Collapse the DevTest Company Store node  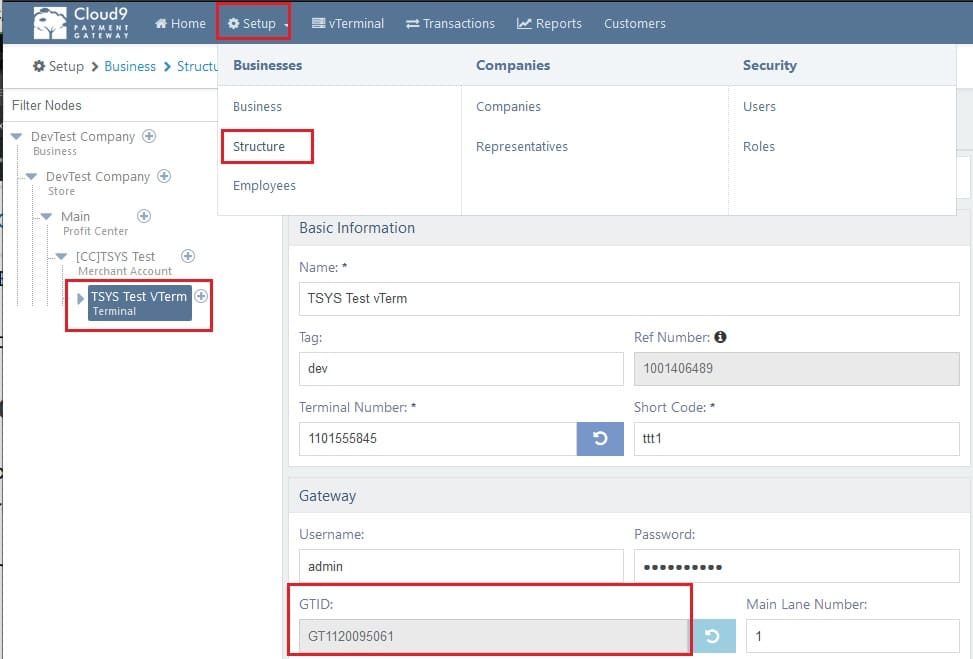coord(32,177)
